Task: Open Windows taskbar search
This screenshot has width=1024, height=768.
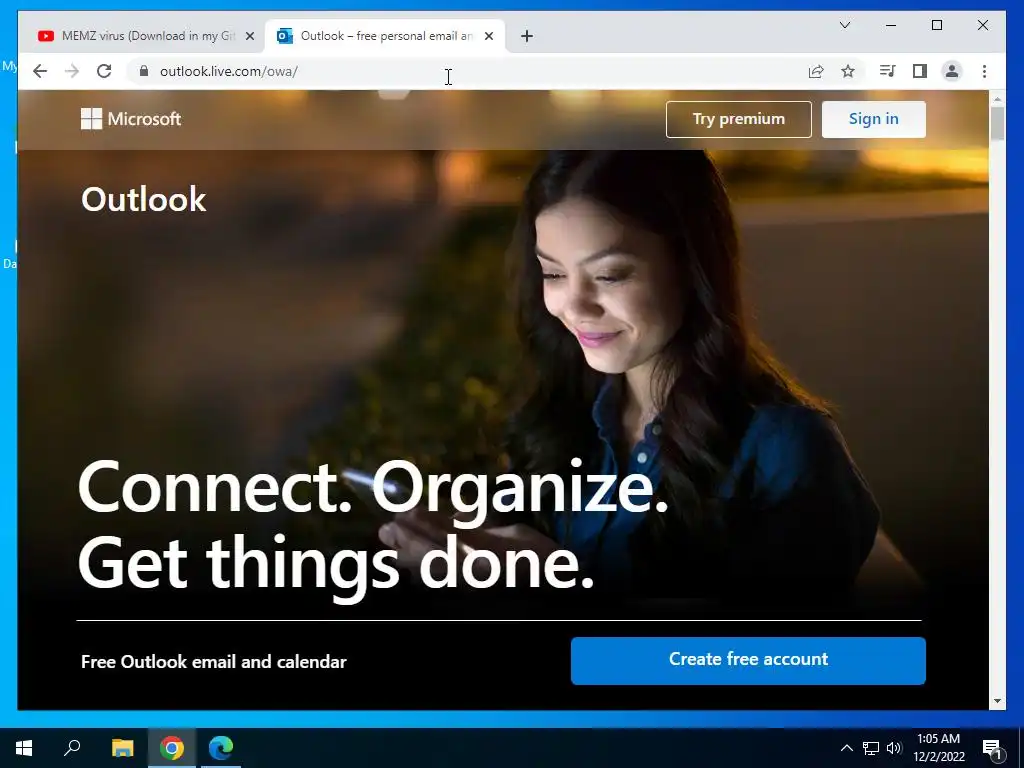Action: pyautogui.click(x=72, y=748)
